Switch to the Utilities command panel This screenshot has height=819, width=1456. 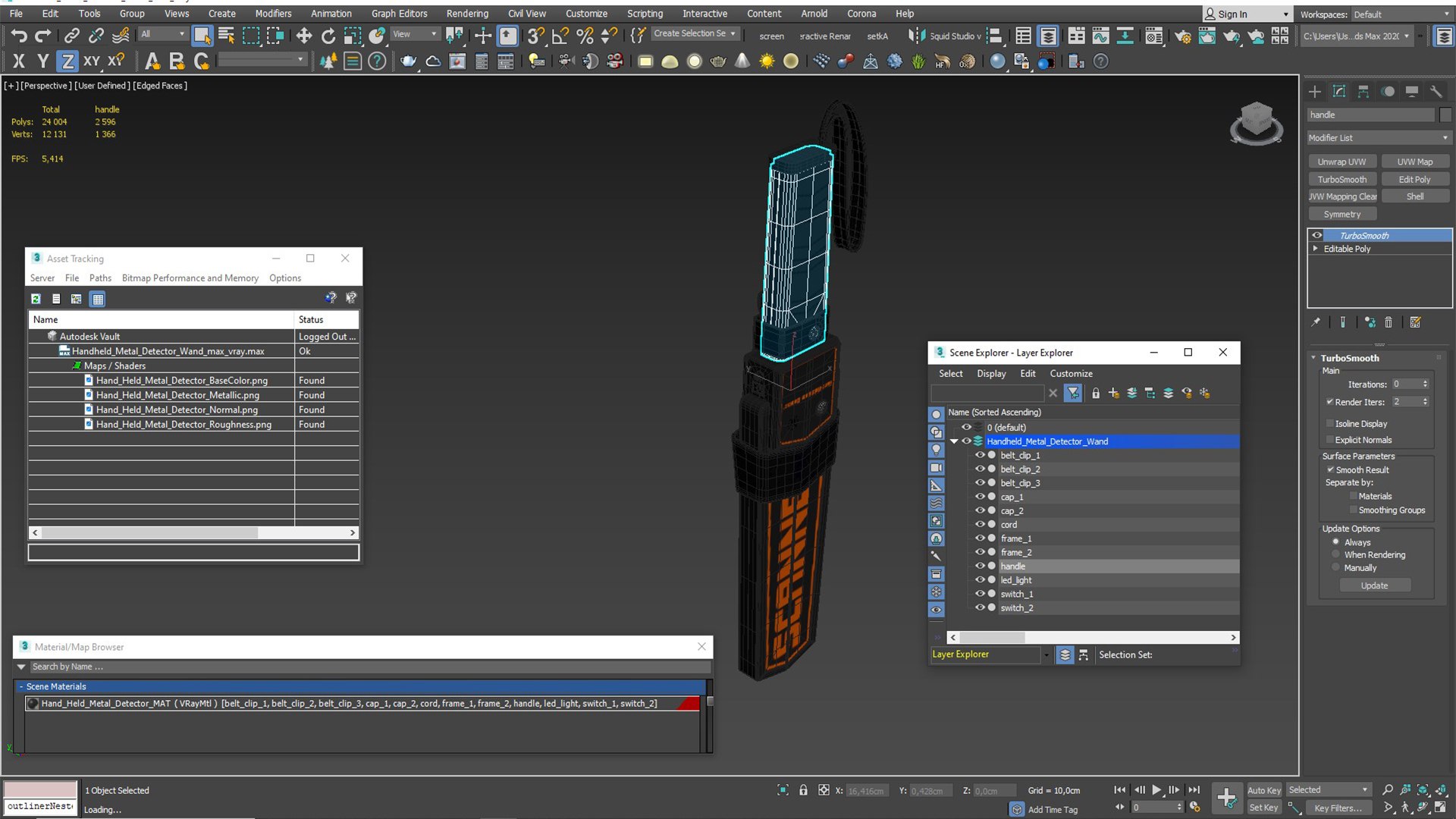pyautogui.click(x=1436, y=92)
